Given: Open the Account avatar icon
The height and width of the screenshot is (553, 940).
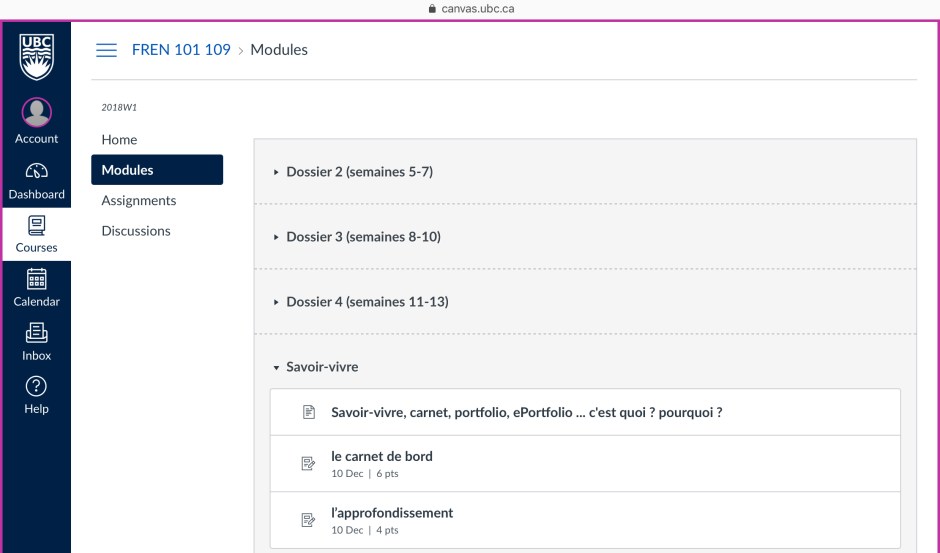Looking at the screenshot, I should (36, 113).
